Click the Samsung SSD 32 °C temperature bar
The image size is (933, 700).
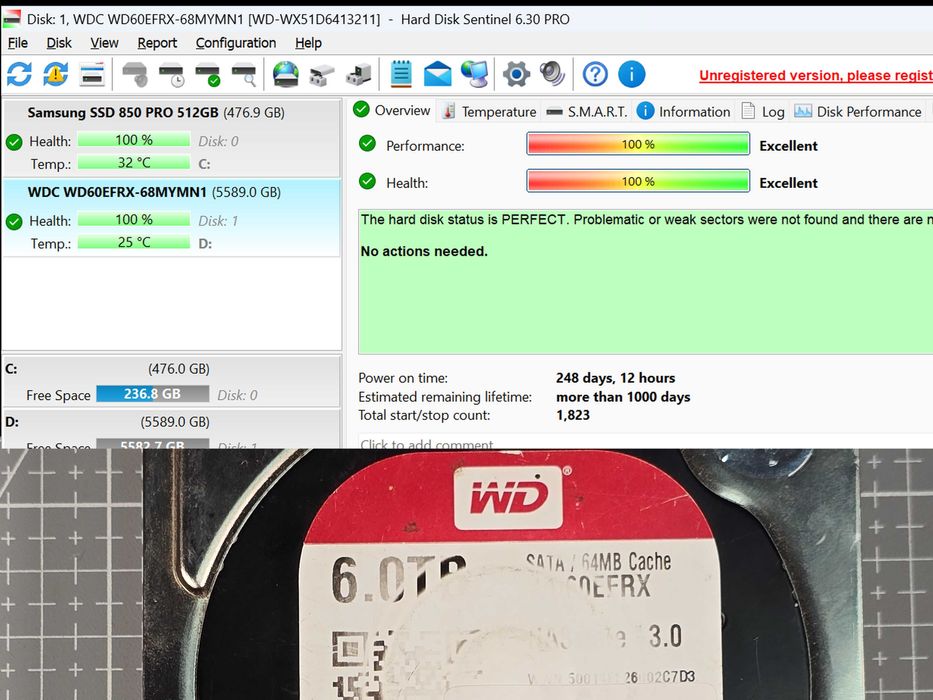134,162
